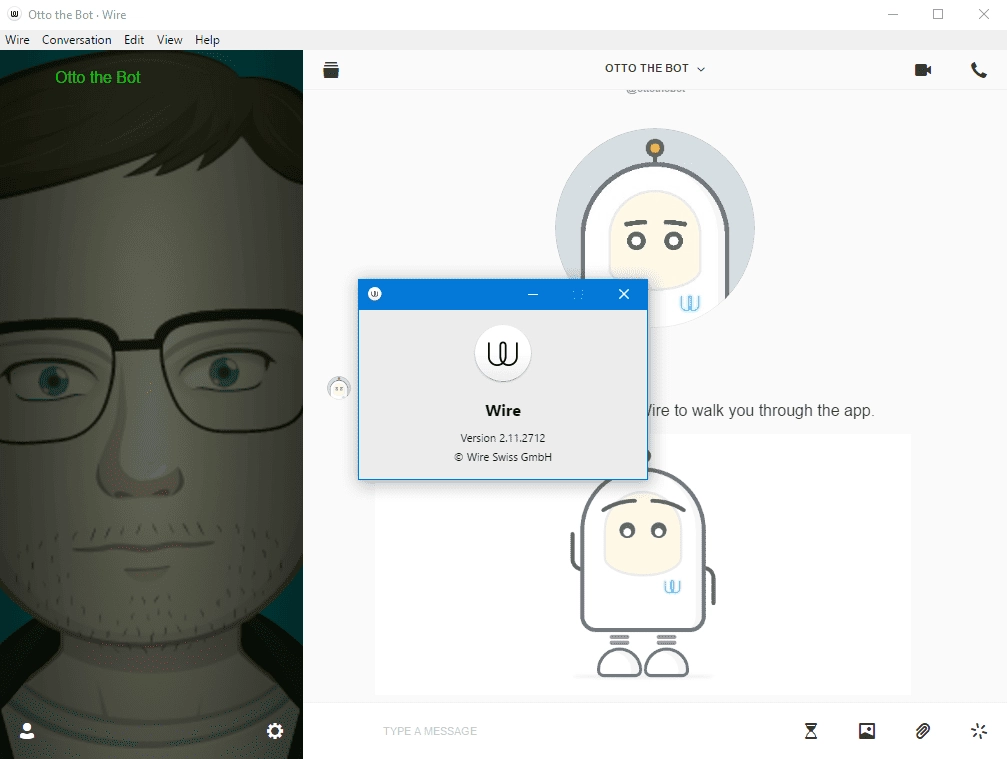Open the Help menu
1007x759 pixels.
click(207, 40)
